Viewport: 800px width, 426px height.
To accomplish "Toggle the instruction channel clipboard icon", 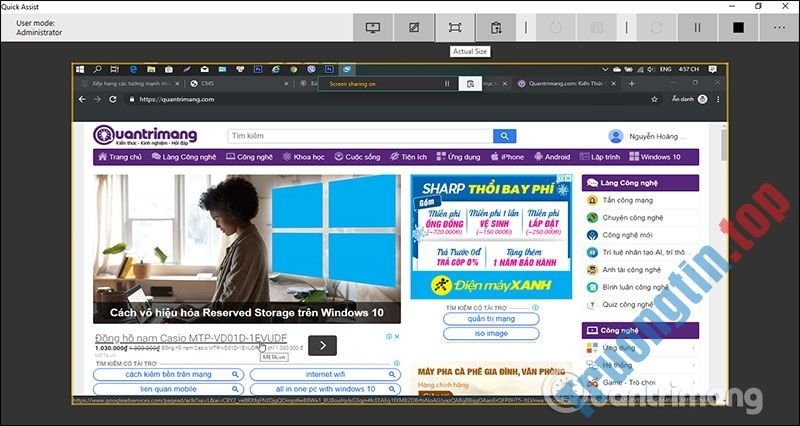I will tap(496, 28).
